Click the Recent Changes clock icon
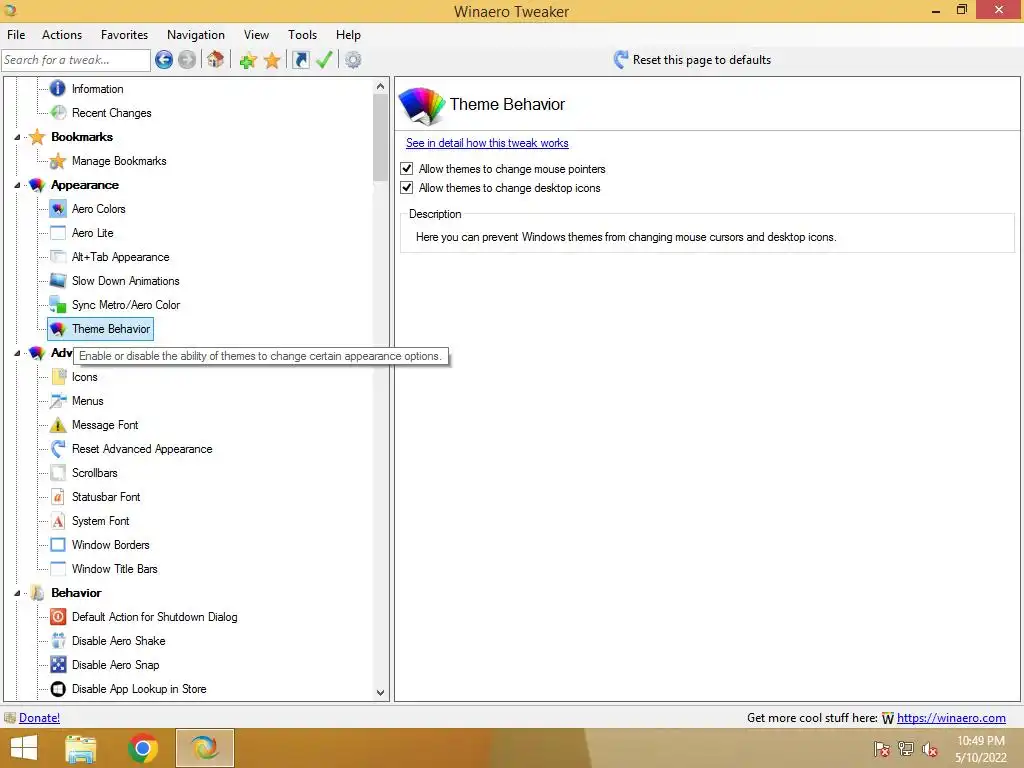The image size is (1024, 768). pyautogui.click(x=58, y=112)
